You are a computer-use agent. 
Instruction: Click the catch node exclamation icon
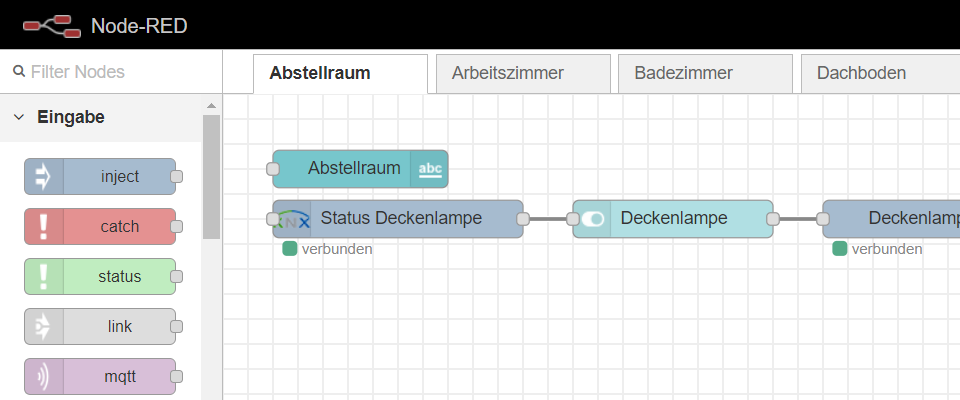43,227
